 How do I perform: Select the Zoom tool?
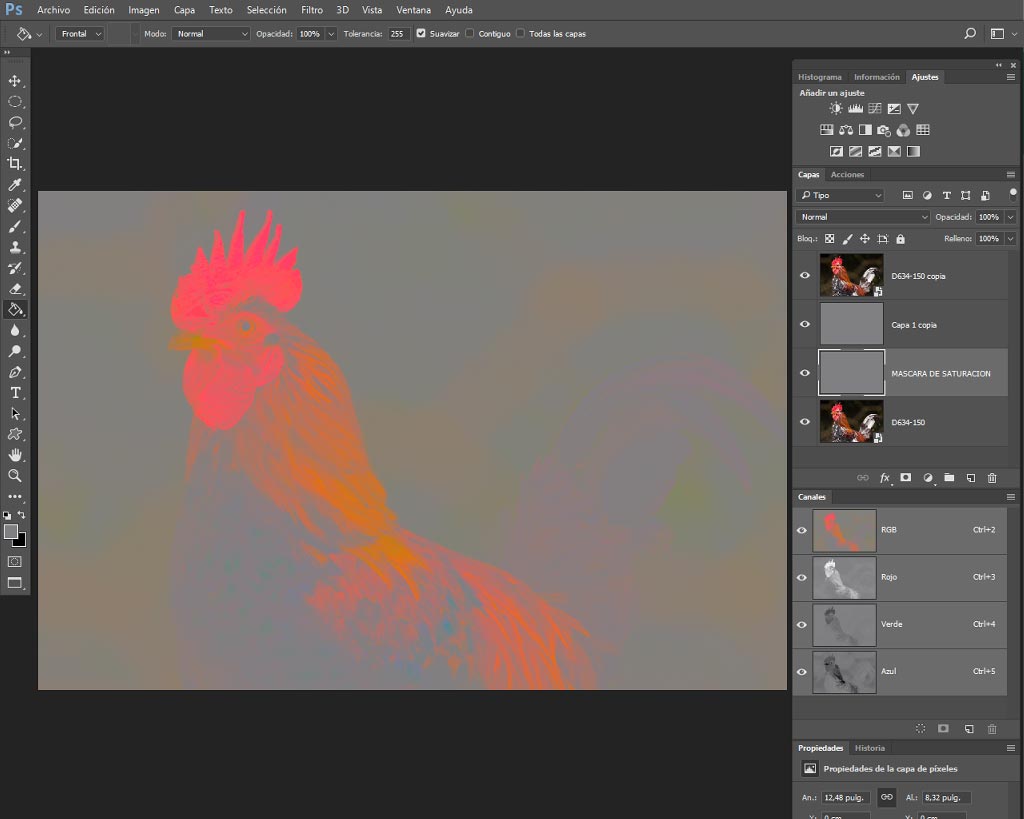tap(14, 475)
